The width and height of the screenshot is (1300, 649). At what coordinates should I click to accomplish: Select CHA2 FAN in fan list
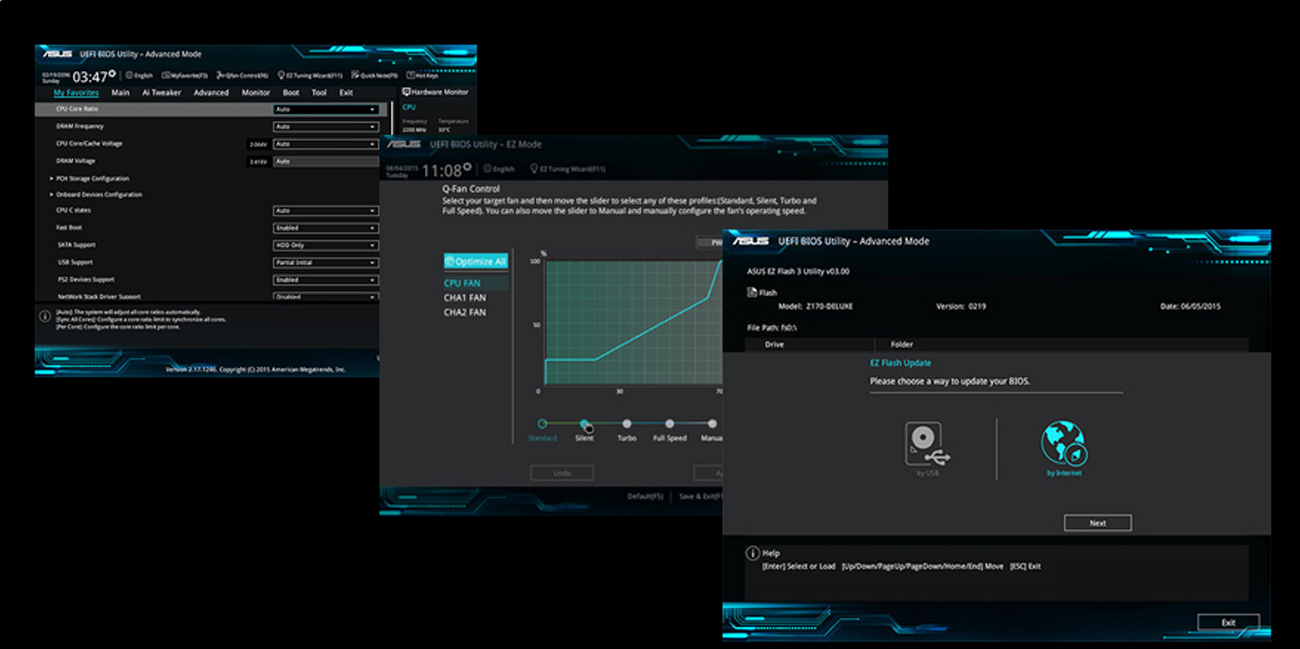click(465, 312)
